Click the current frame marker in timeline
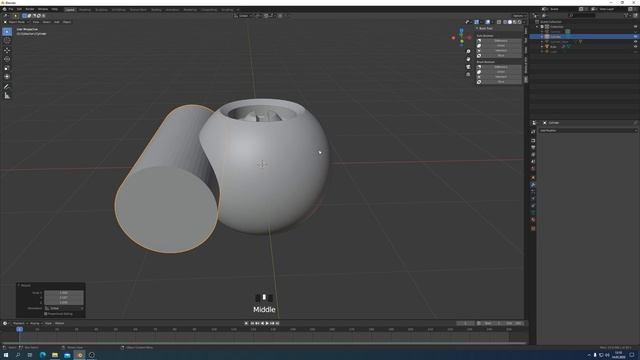 click(19, 329)
